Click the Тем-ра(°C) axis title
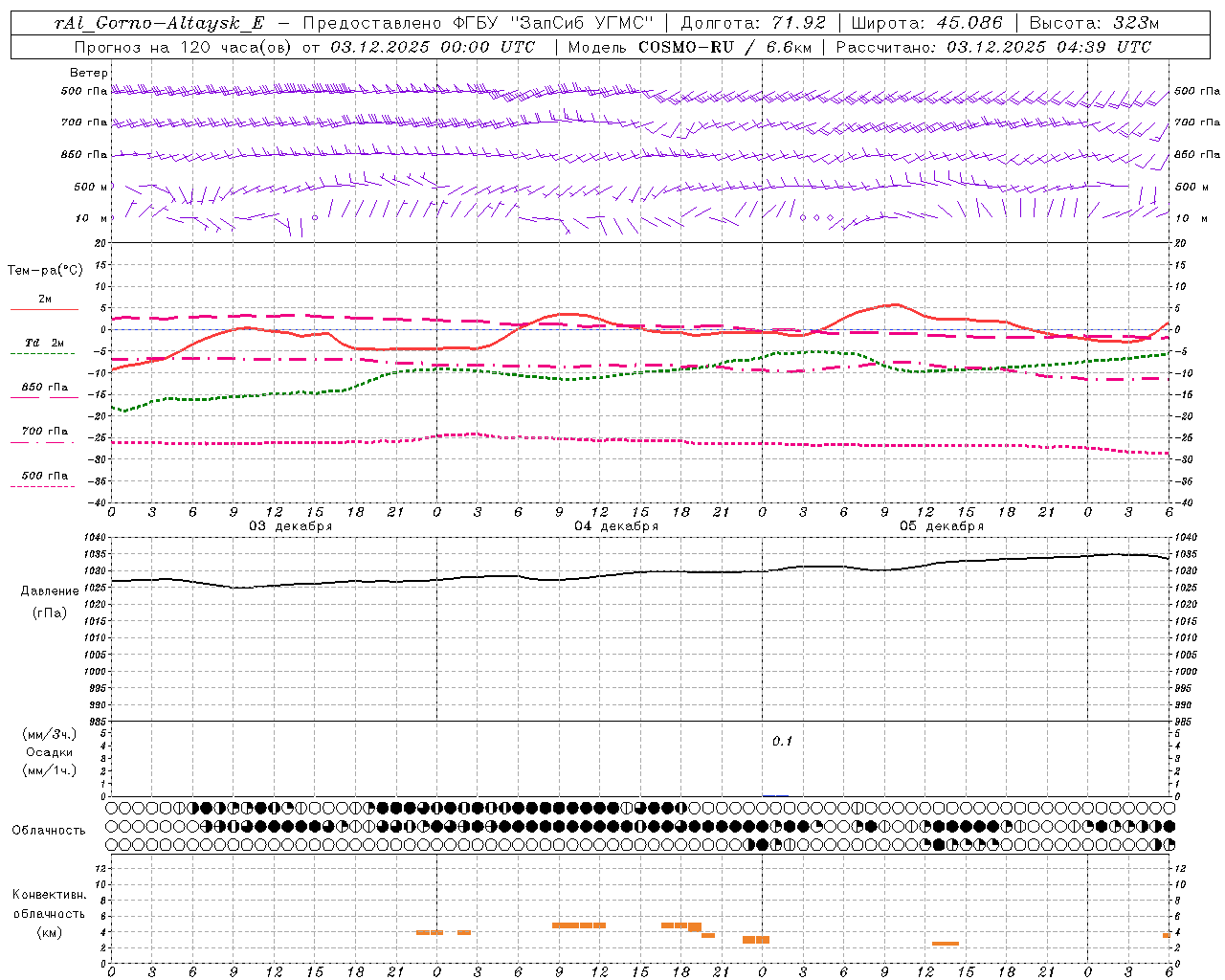The height and width of the screenshot is (980, 1225). click(x=45, y=271)
